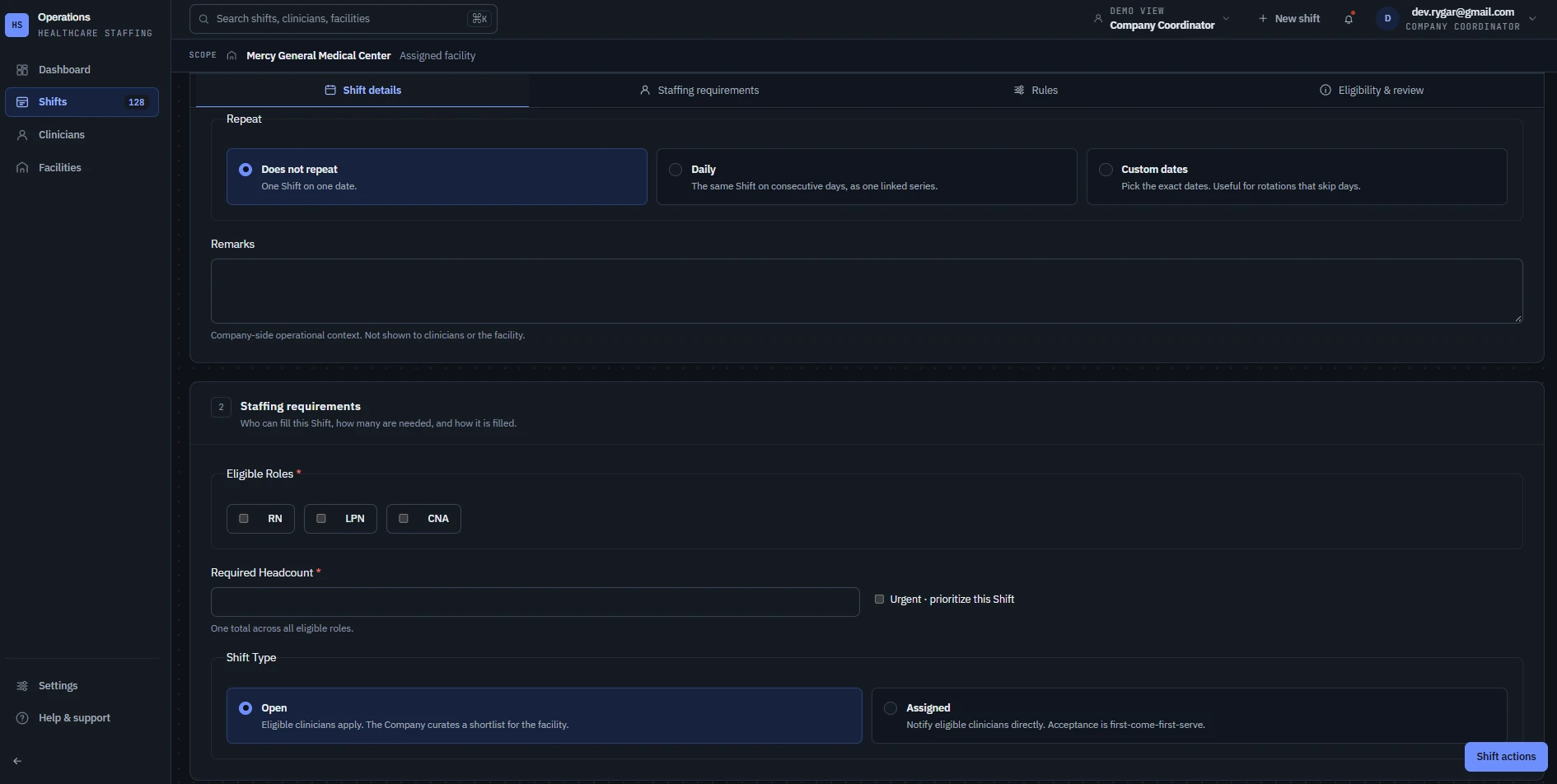Click the HS Operations logo icon

click(x=16, y=25)
